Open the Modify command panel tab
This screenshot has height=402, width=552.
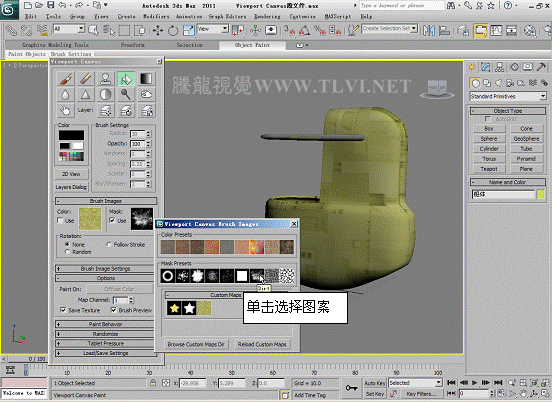pyautogui.click(x=485, y=67)
